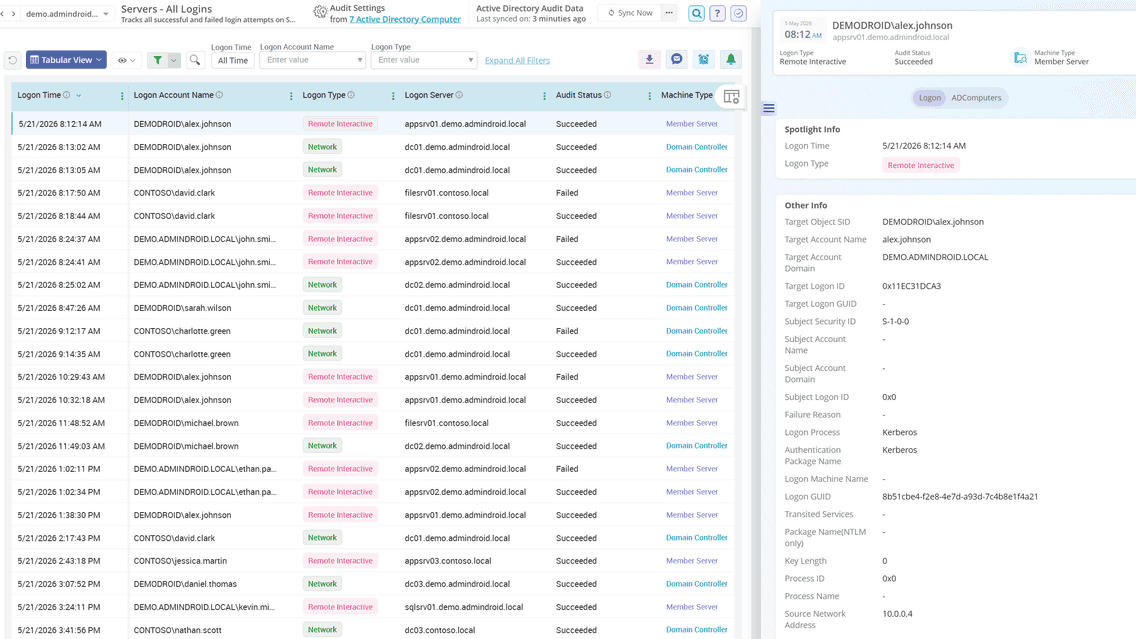The height and width of the screenshot is (639, 1136).
Task: Open the All Time logon time selector
Action: tap(233, 61)
